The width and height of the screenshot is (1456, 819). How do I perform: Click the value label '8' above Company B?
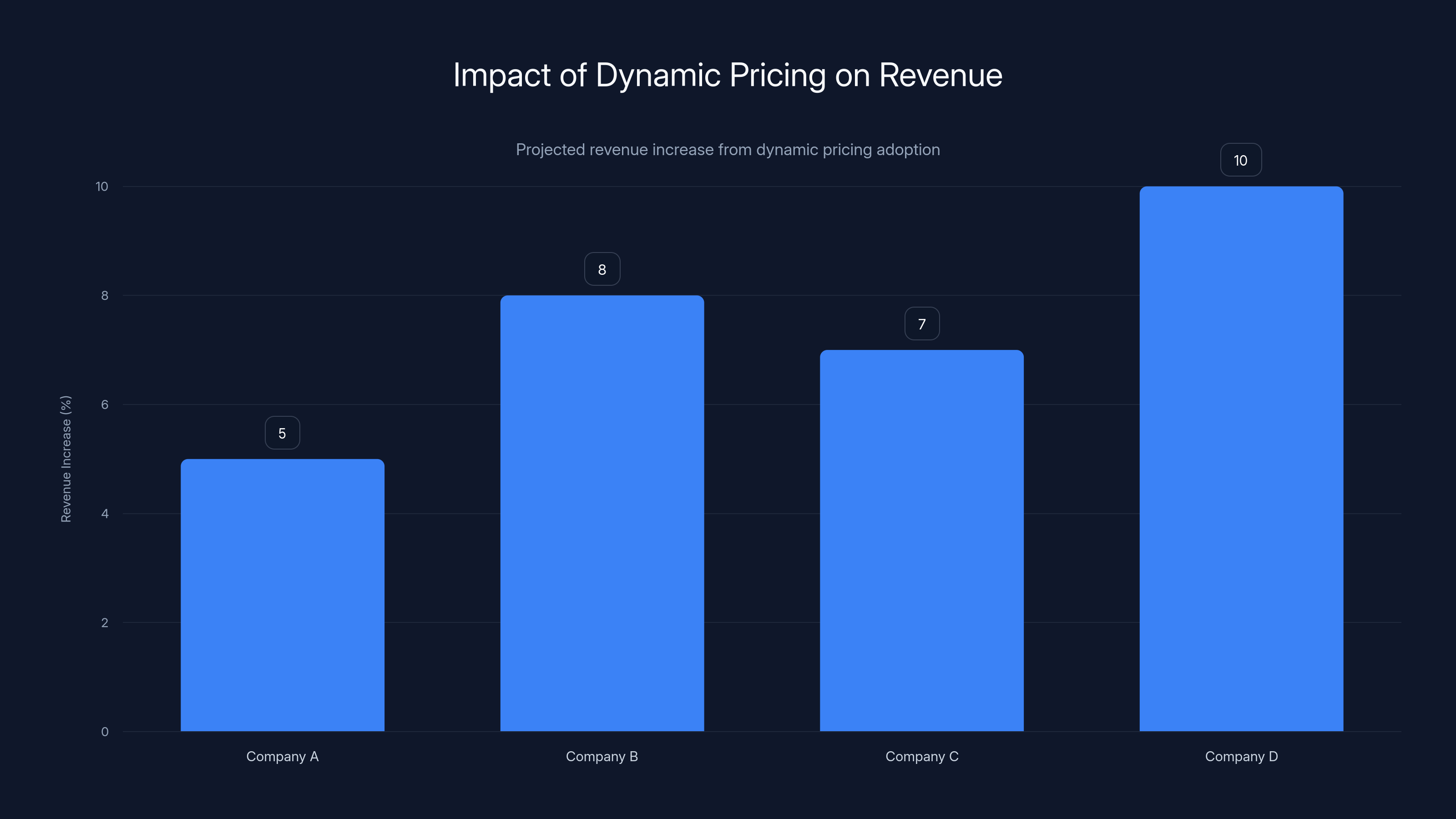pyautogui.click(x=602, y=269)
